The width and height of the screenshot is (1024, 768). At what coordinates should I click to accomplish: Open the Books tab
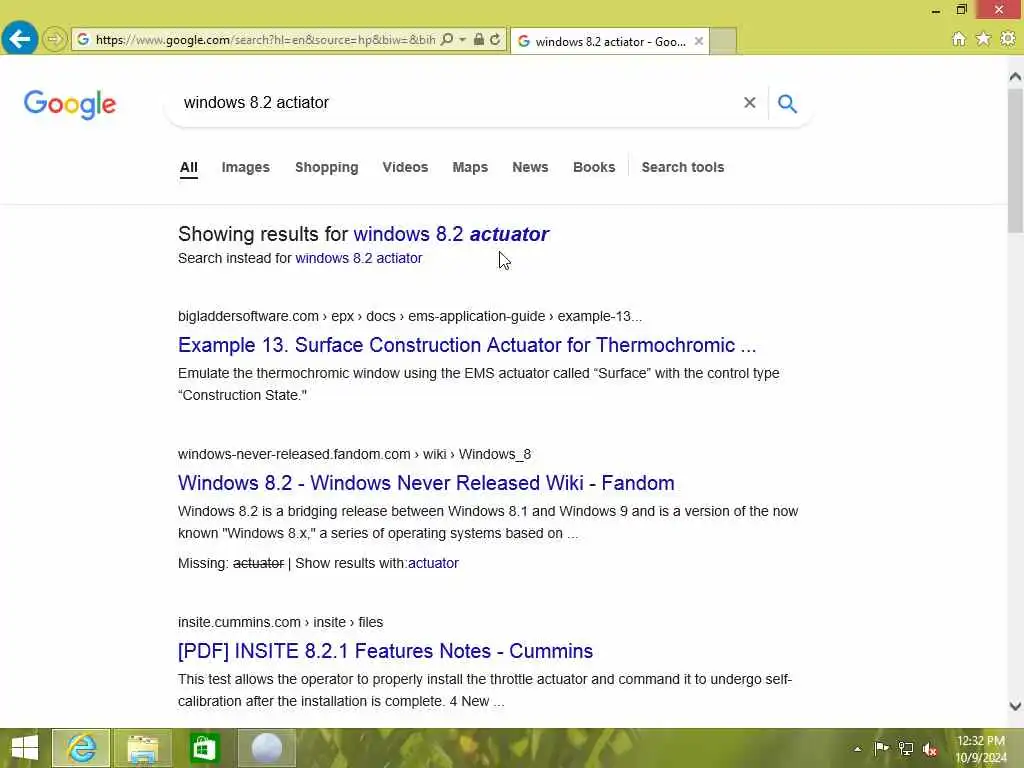pos(594,167)
